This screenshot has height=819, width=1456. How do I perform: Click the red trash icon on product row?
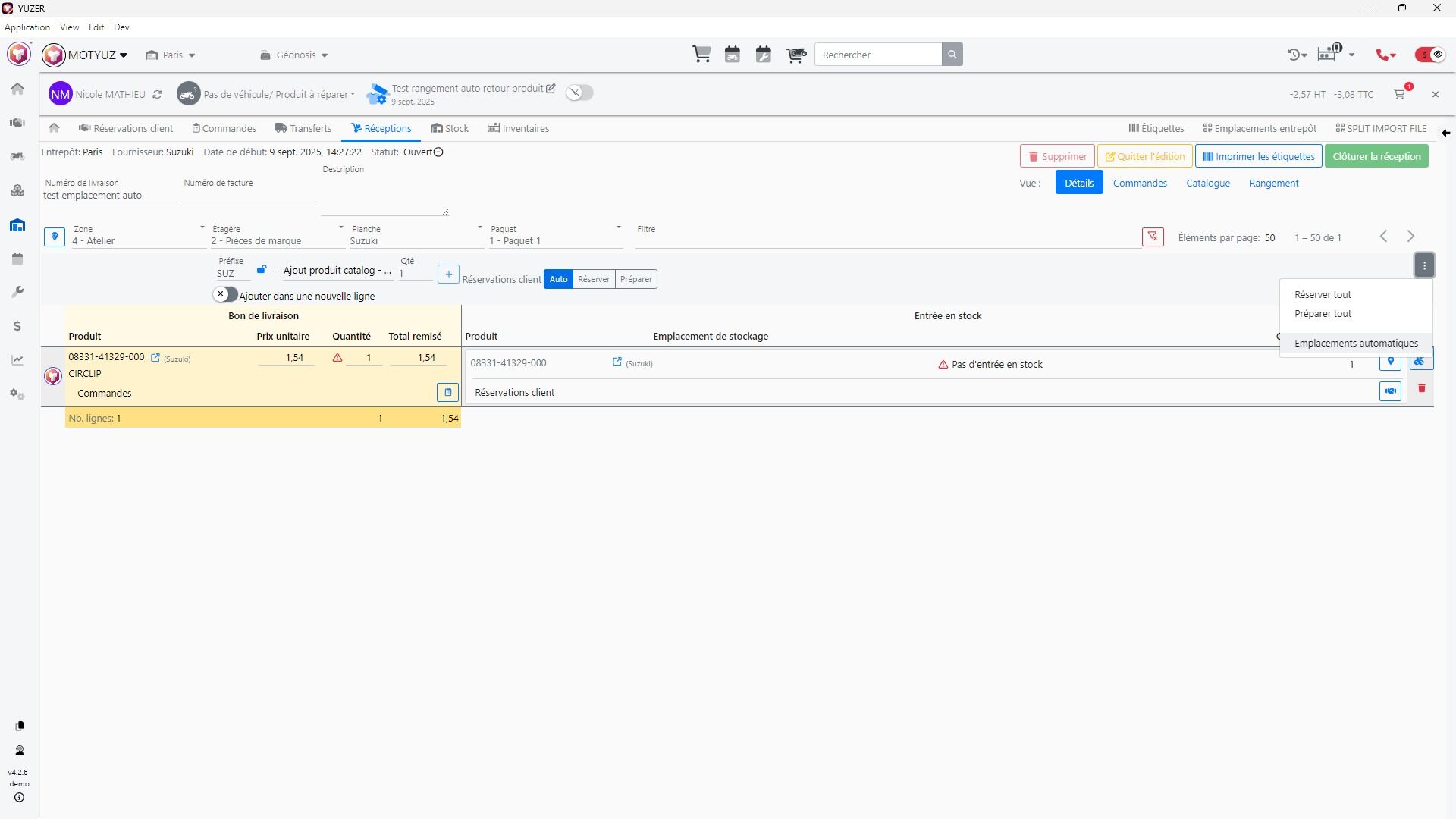[1422, 388]
